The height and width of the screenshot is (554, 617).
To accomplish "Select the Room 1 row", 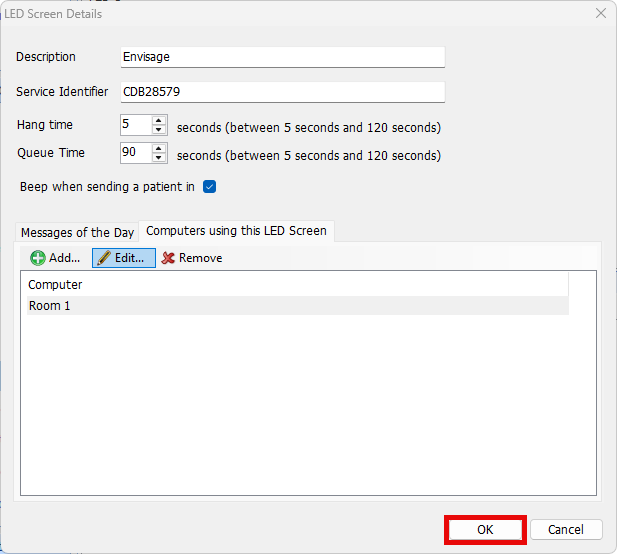I will click(x=297, y=306).
